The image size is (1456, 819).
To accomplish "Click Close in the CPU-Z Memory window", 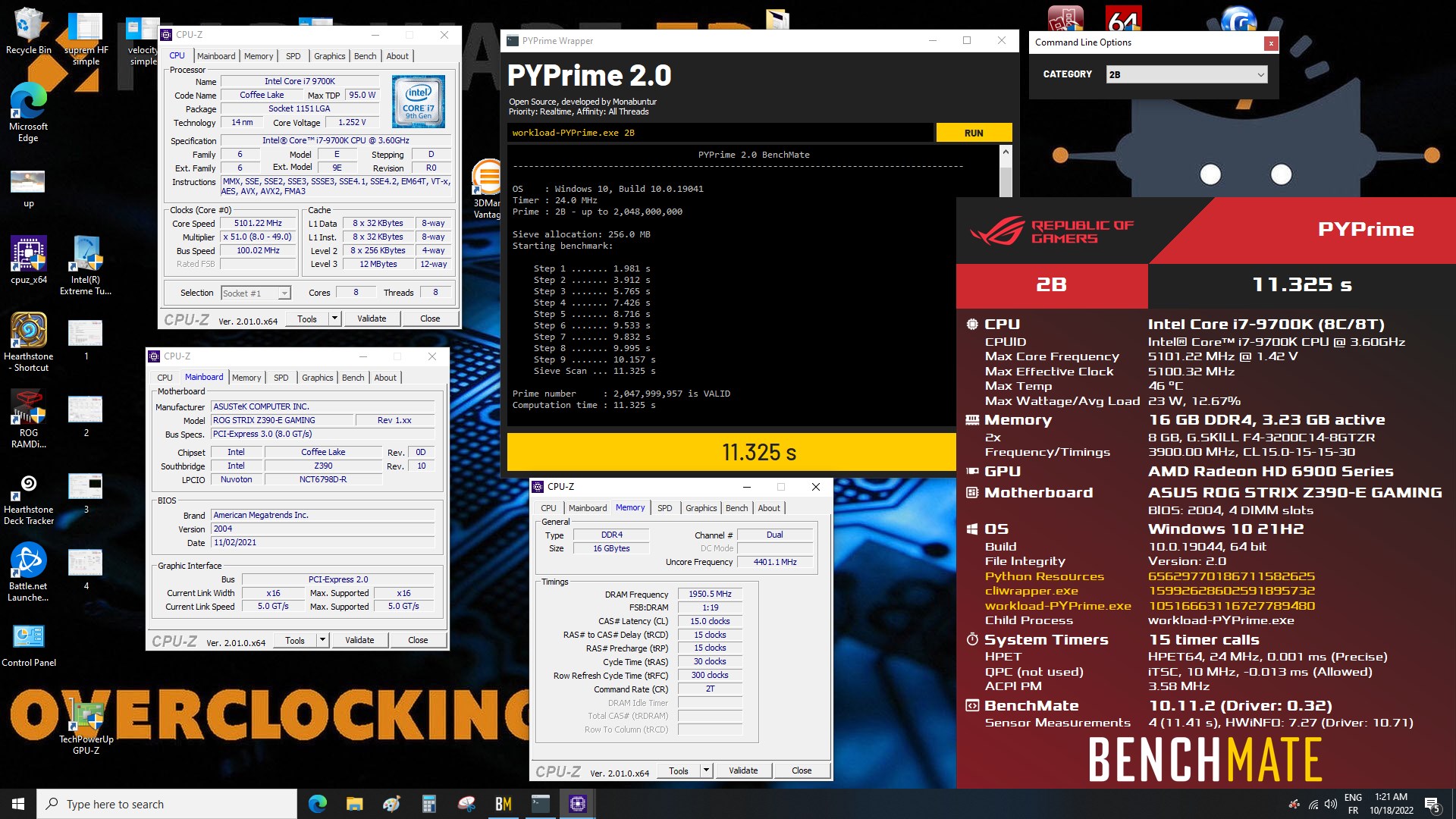I will 802,770.
